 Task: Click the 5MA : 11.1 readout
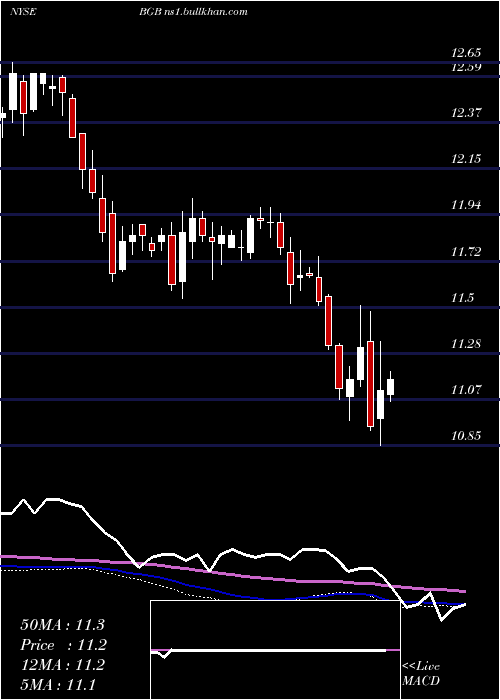[58, 685]
